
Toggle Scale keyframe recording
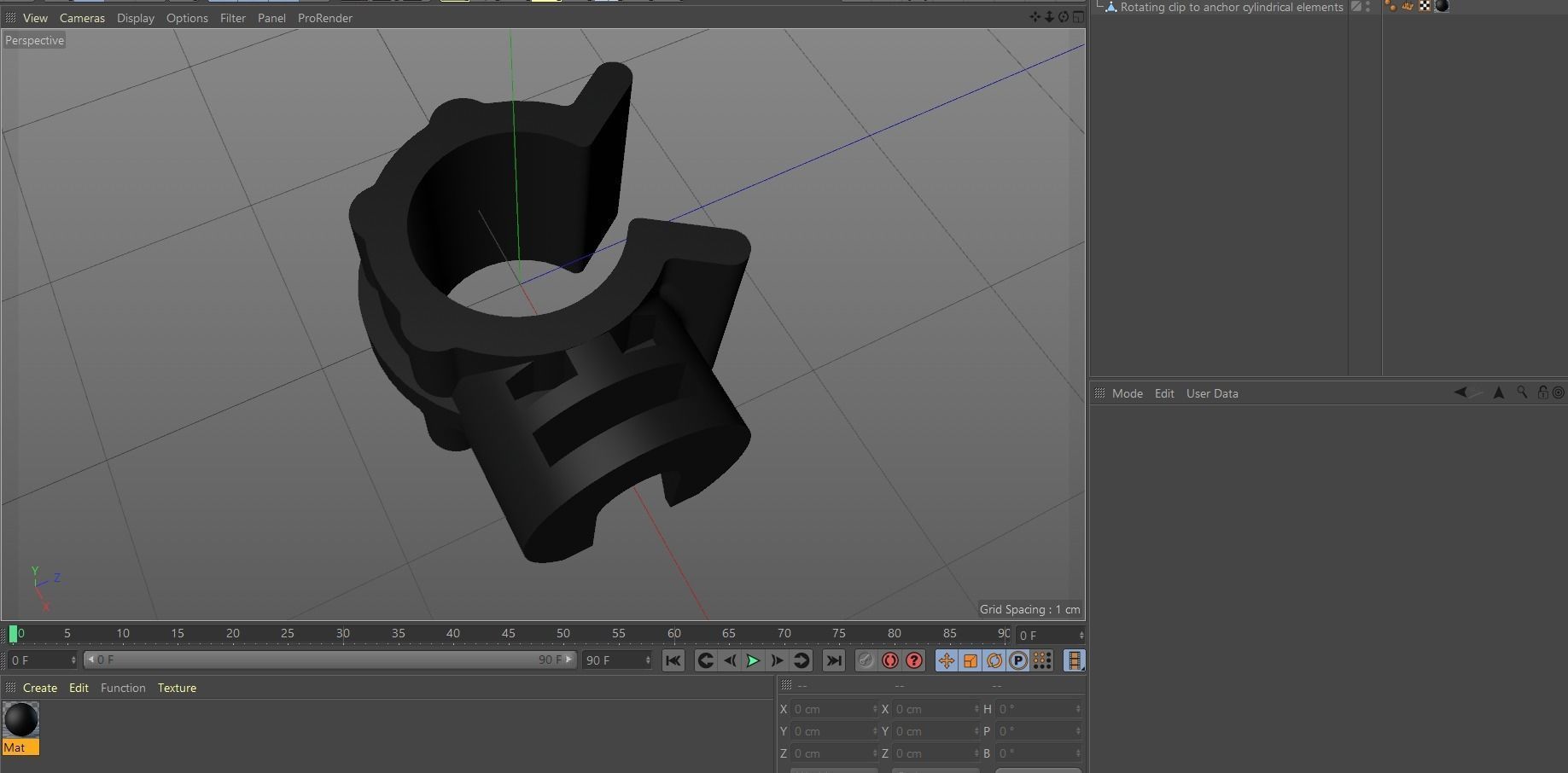coord(971,660)
